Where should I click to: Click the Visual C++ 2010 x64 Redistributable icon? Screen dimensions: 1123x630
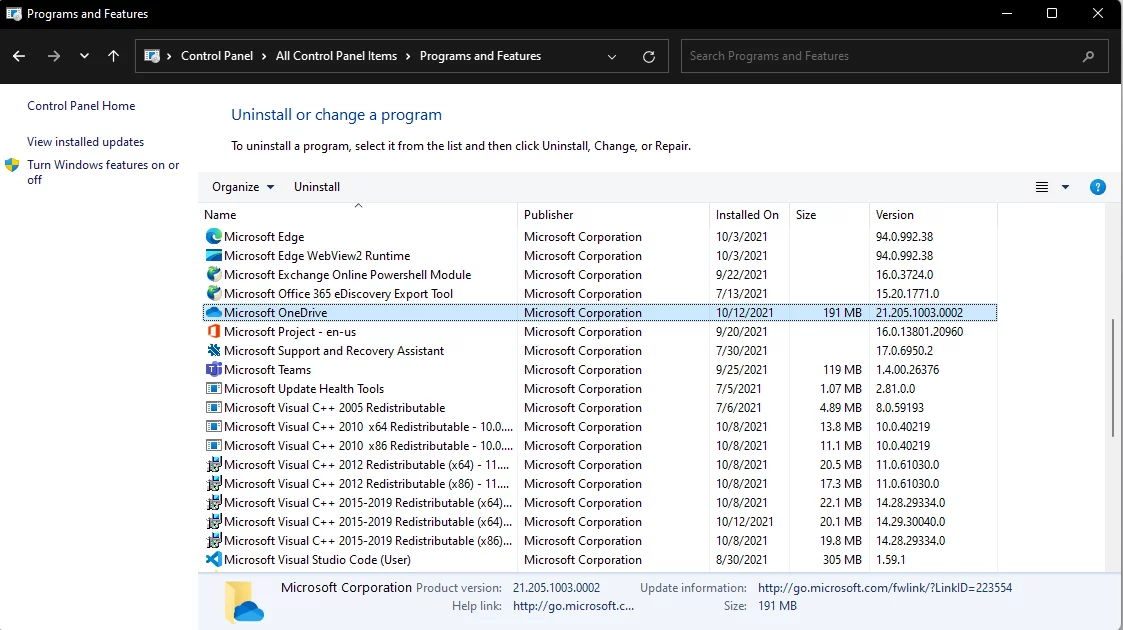click(213, 427)
